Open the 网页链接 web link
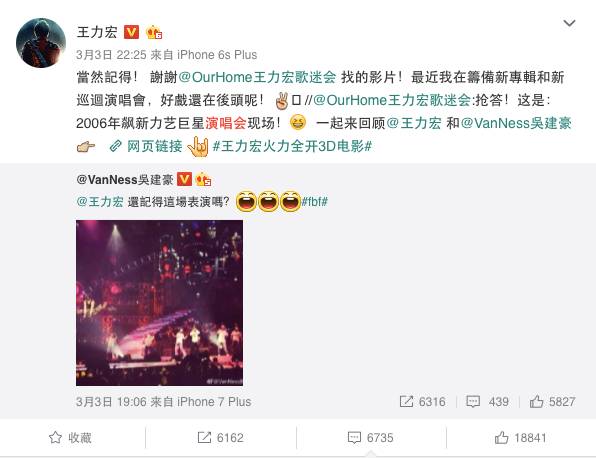This screenshot has width=596, height=458. (x=146, y=146)
